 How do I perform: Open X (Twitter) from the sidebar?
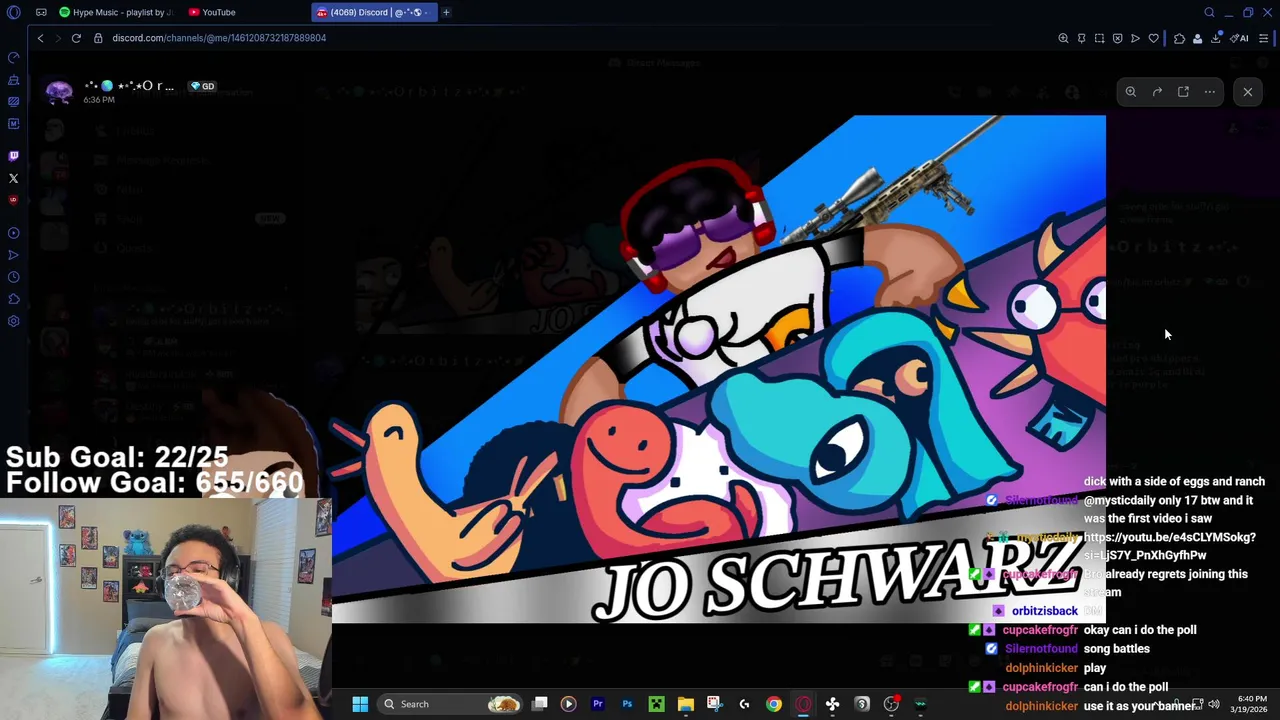click(14, 178)
